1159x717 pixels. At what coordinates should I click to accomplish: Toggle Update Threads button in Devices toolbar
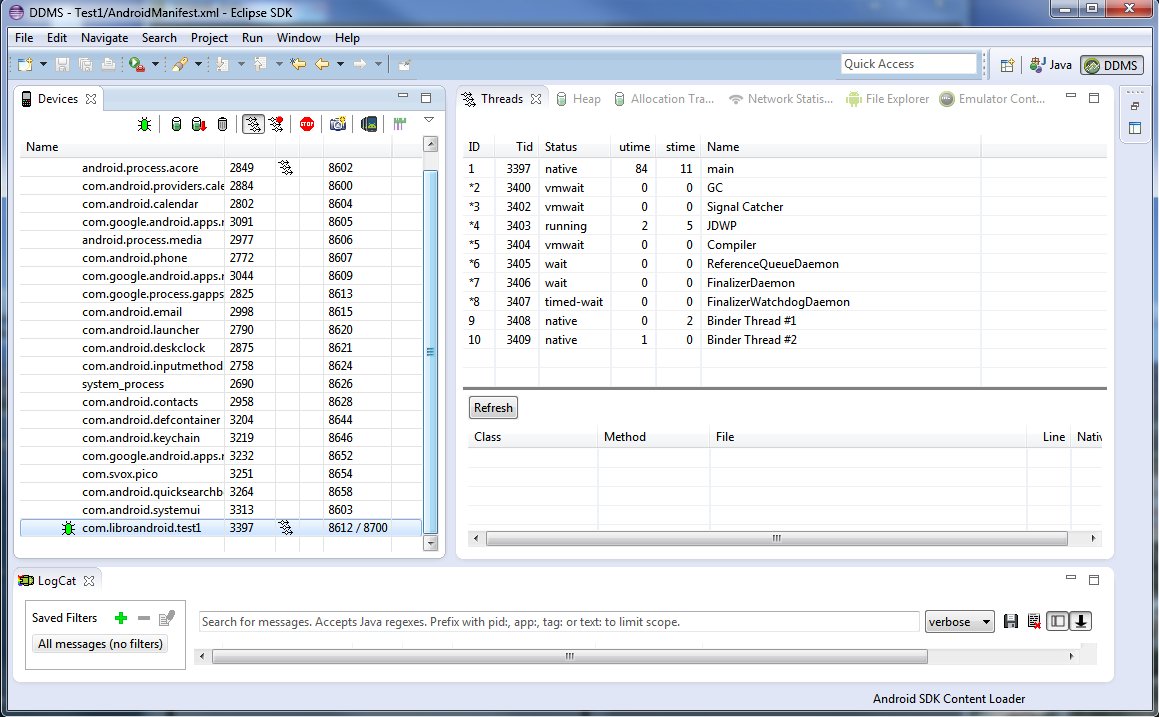[x=253, y=124]
